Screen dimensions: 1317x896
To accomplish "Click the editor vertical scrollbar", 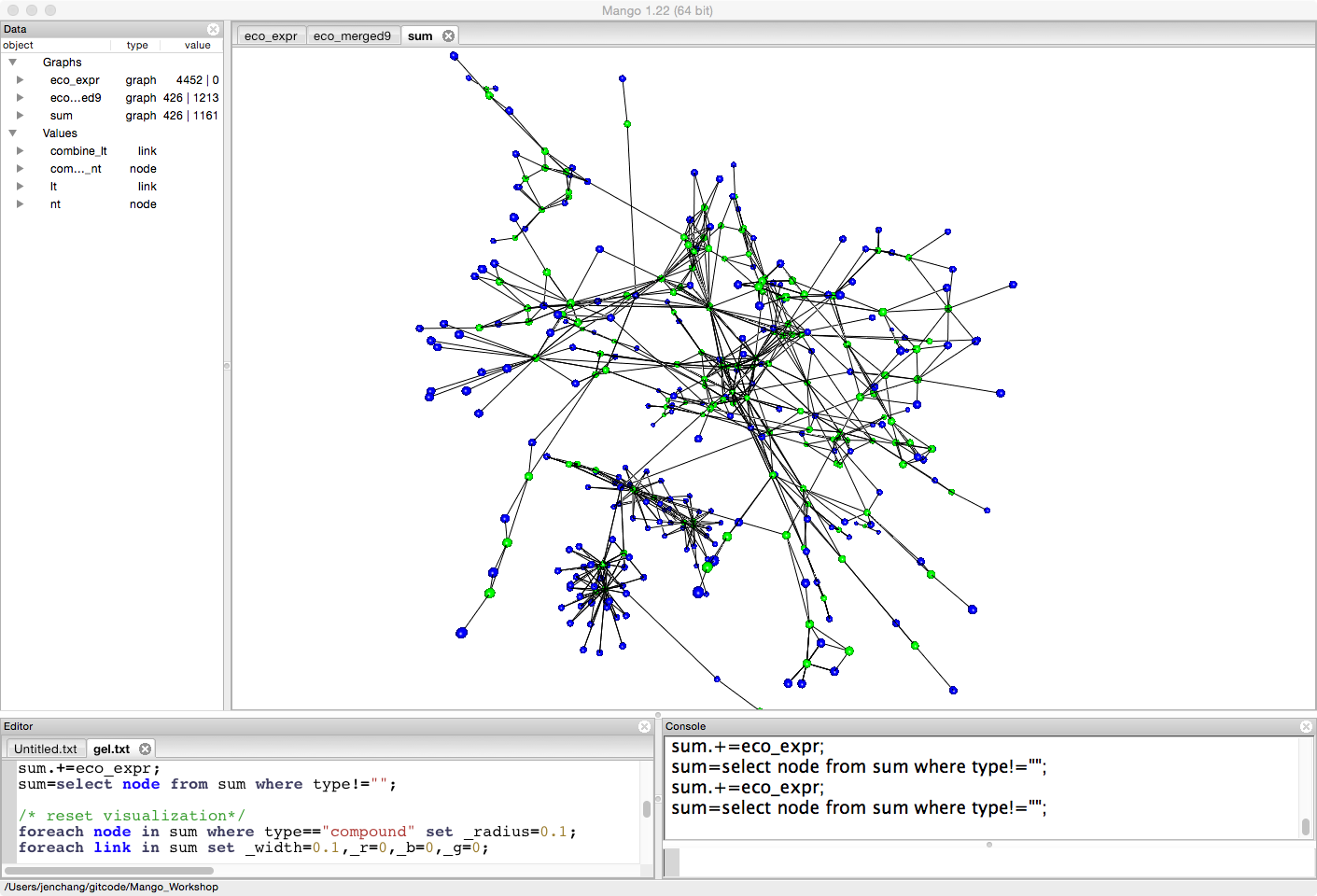I will coord(646,808).
